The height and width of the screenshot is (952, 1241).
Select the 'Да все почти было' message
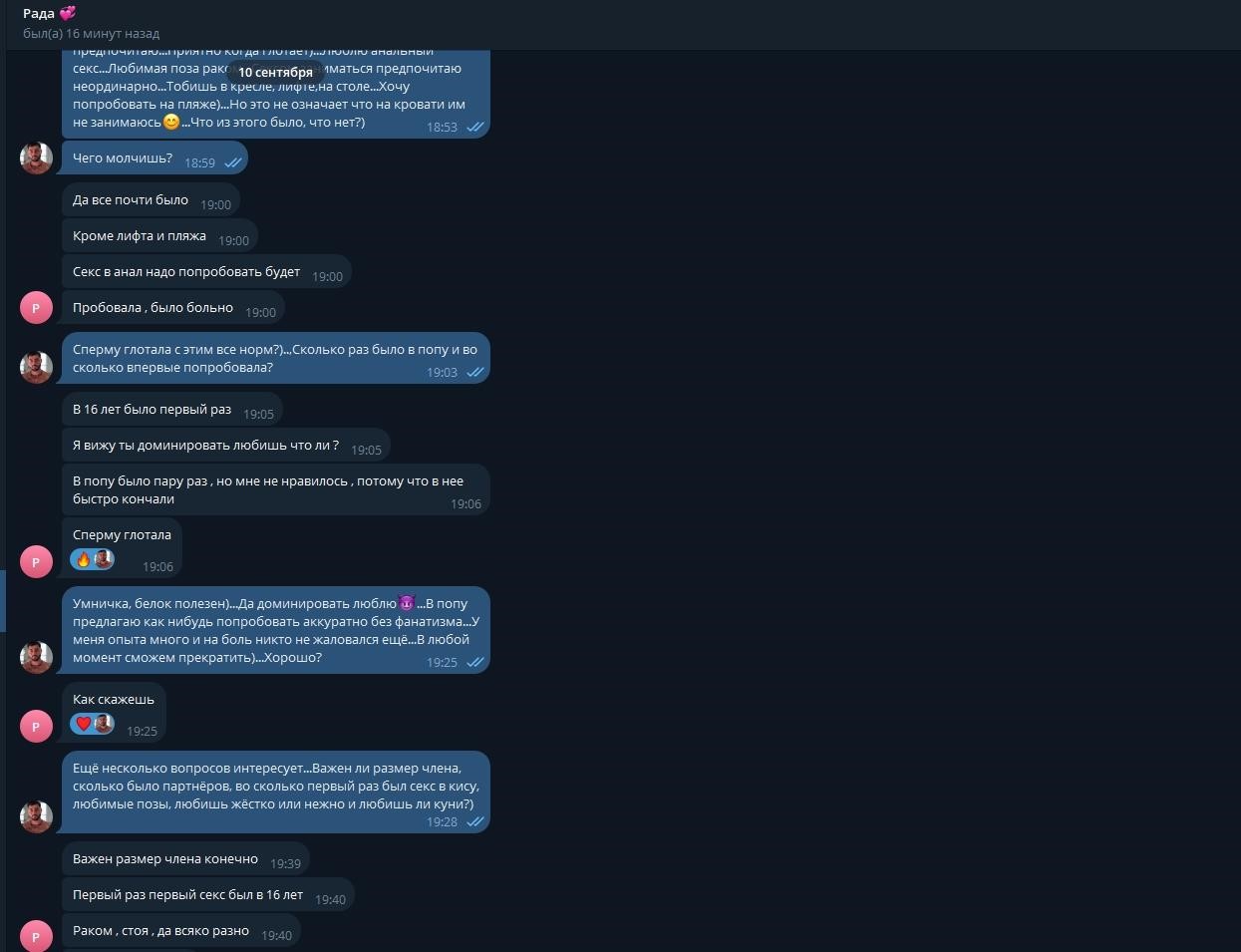click(151, 200)
